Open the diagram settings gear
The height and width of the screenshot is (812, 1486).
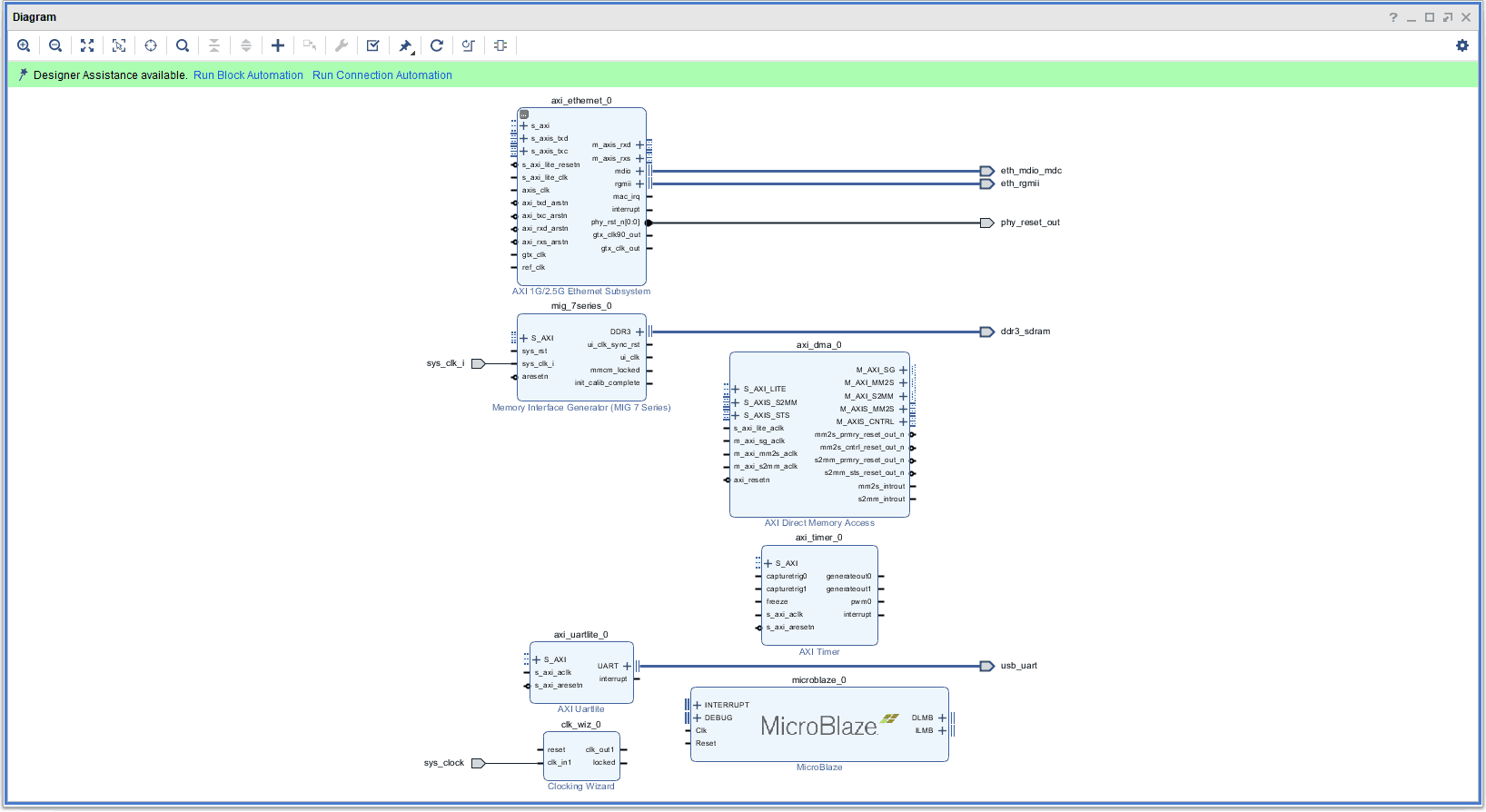point(1461,45)
